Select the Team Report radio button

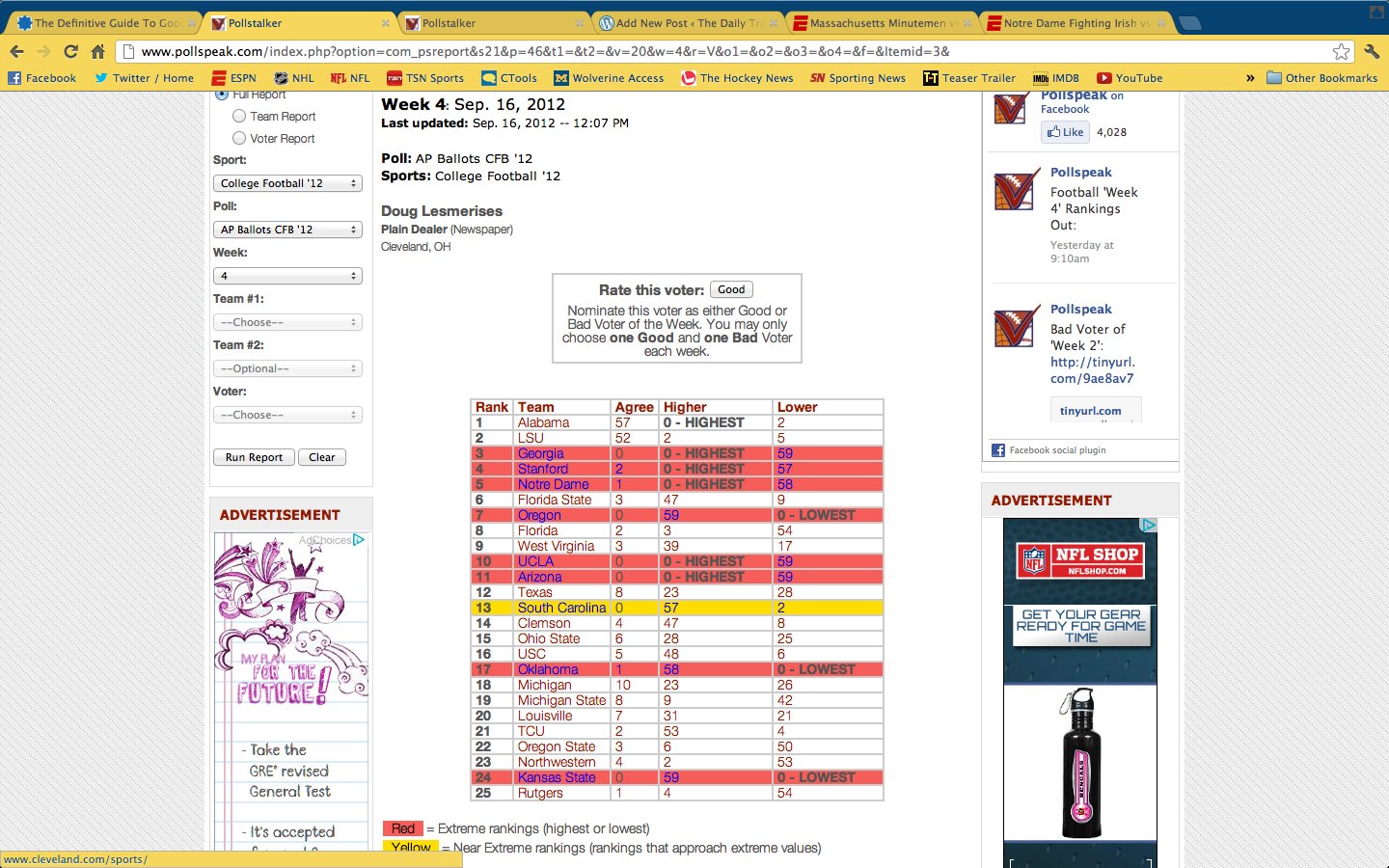[x=239, y=116]
